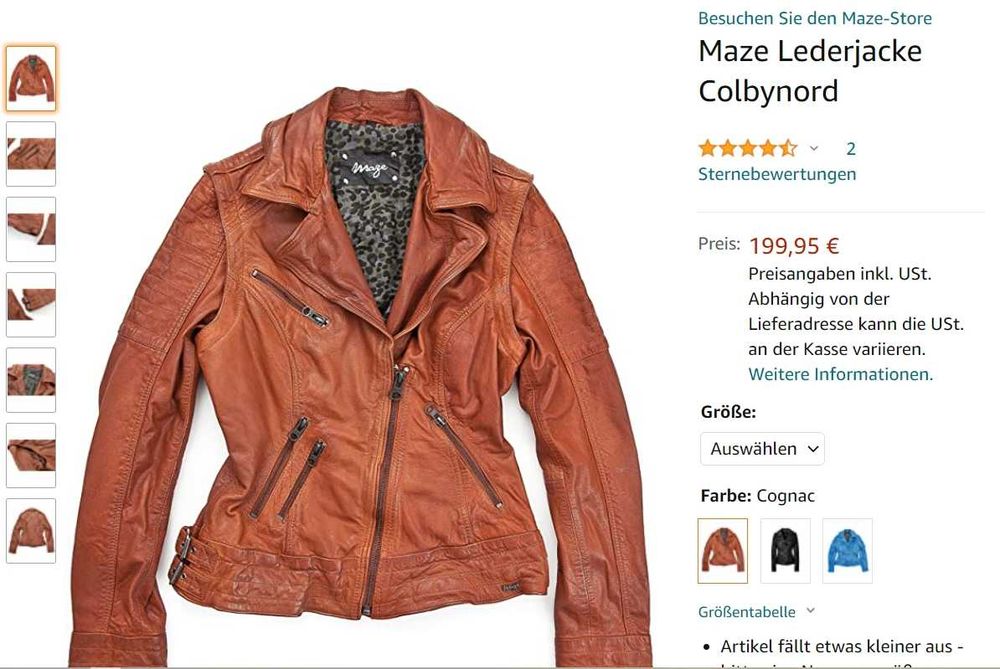1000x669 pixels.
Task: Click the Maze Lederjacke Colbynord product title
Action: click(x=810, y=71)
